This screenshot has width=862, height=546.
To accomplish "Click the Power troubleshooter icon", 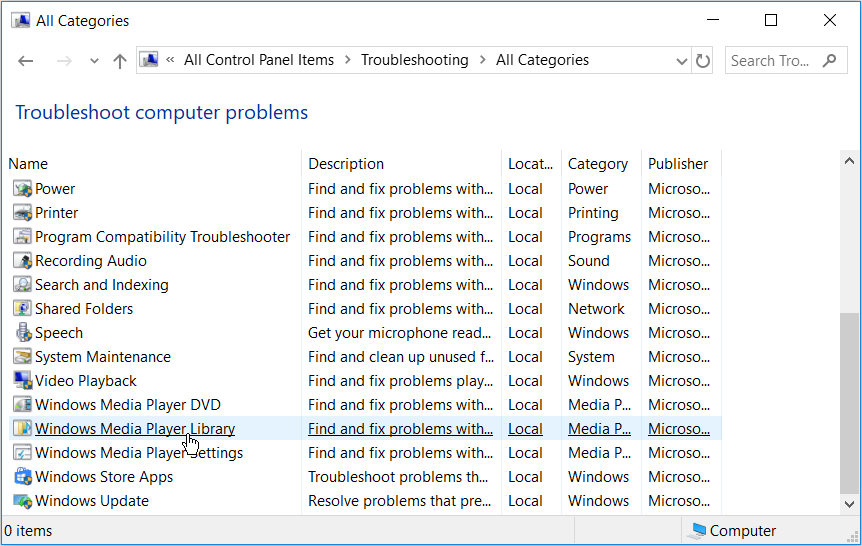I will [22, 188].
